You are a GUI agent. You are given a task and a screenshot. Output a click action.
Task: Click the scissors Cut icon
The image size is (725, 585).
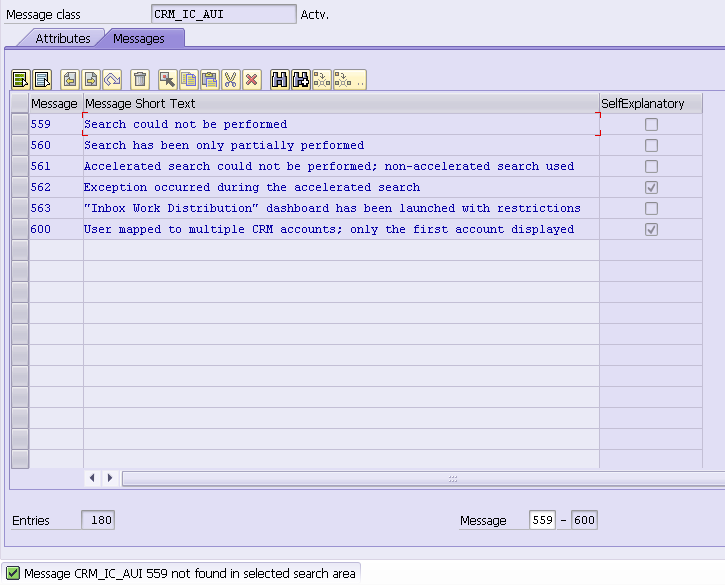pyautogui.click(x=231, y=80)
